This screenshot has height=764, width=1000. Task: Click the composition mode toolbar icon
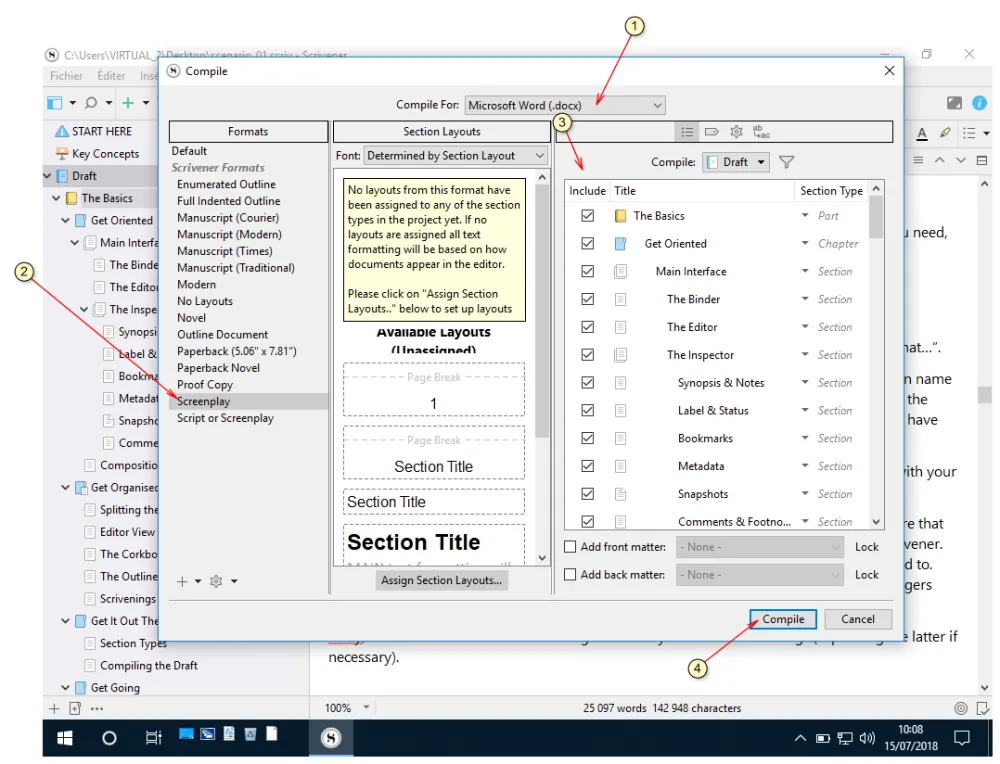point(954,103)
